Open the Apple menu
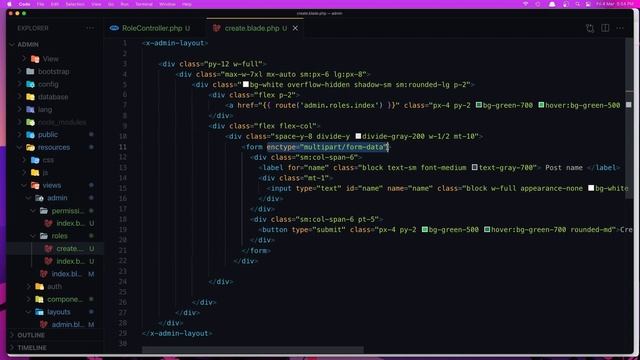This screenshot has width=640, height=360. tap(9, 4)
